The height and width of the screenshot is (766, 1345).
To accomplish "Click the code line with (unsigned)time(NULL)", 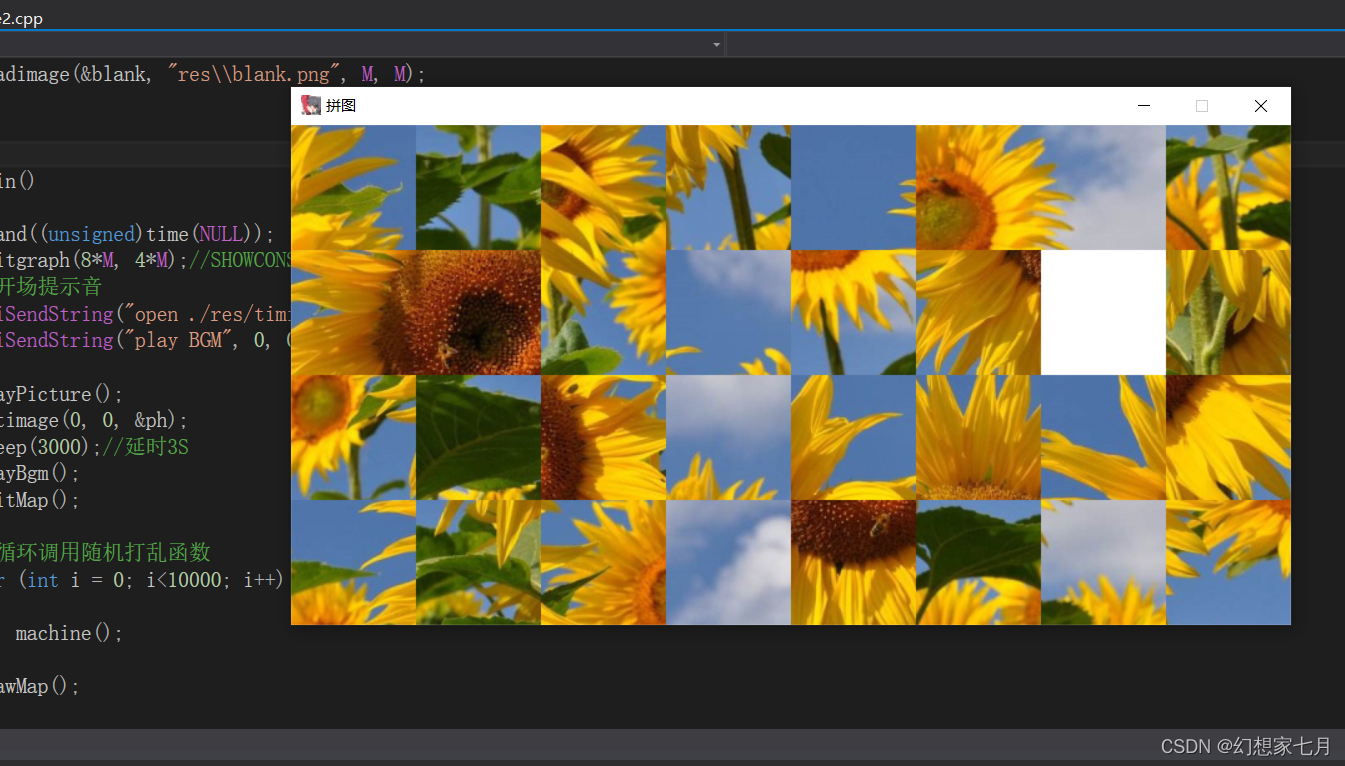I will pyautogui.click(x=137, y=234).
